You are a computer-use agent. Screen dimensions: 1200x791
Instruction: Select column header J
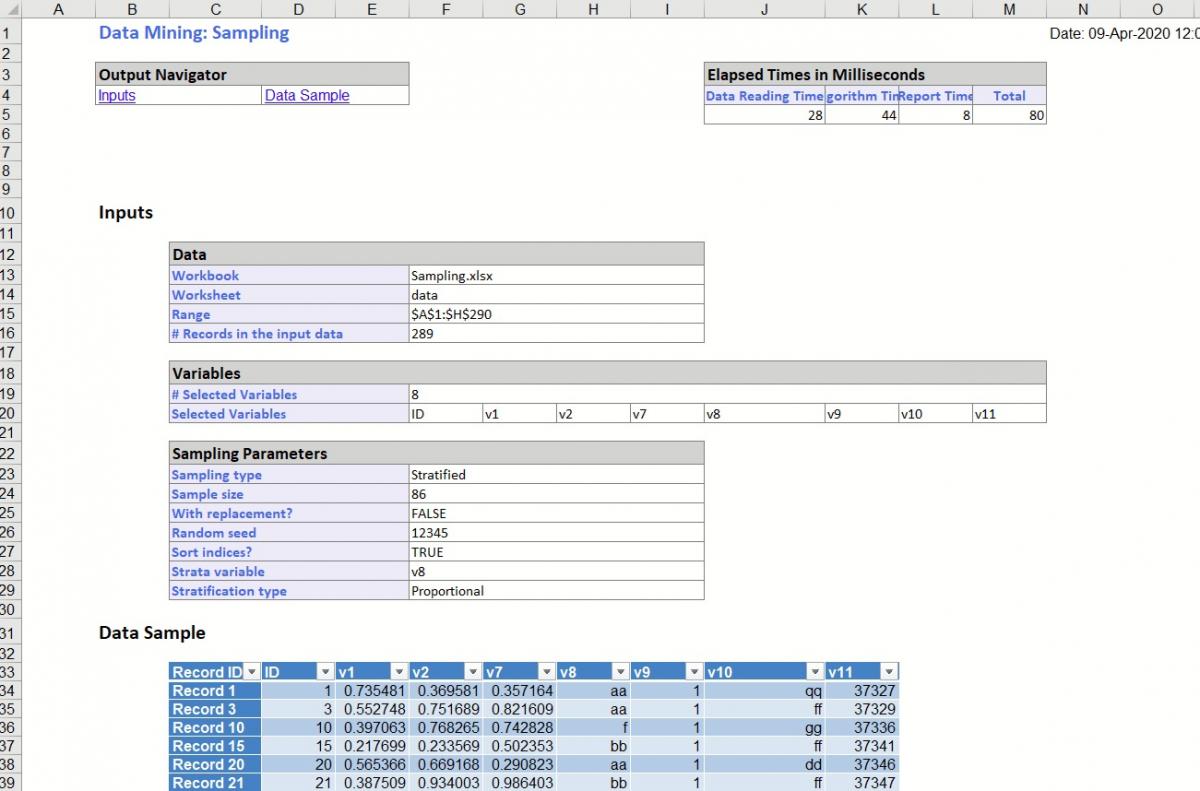coord(764,9)
